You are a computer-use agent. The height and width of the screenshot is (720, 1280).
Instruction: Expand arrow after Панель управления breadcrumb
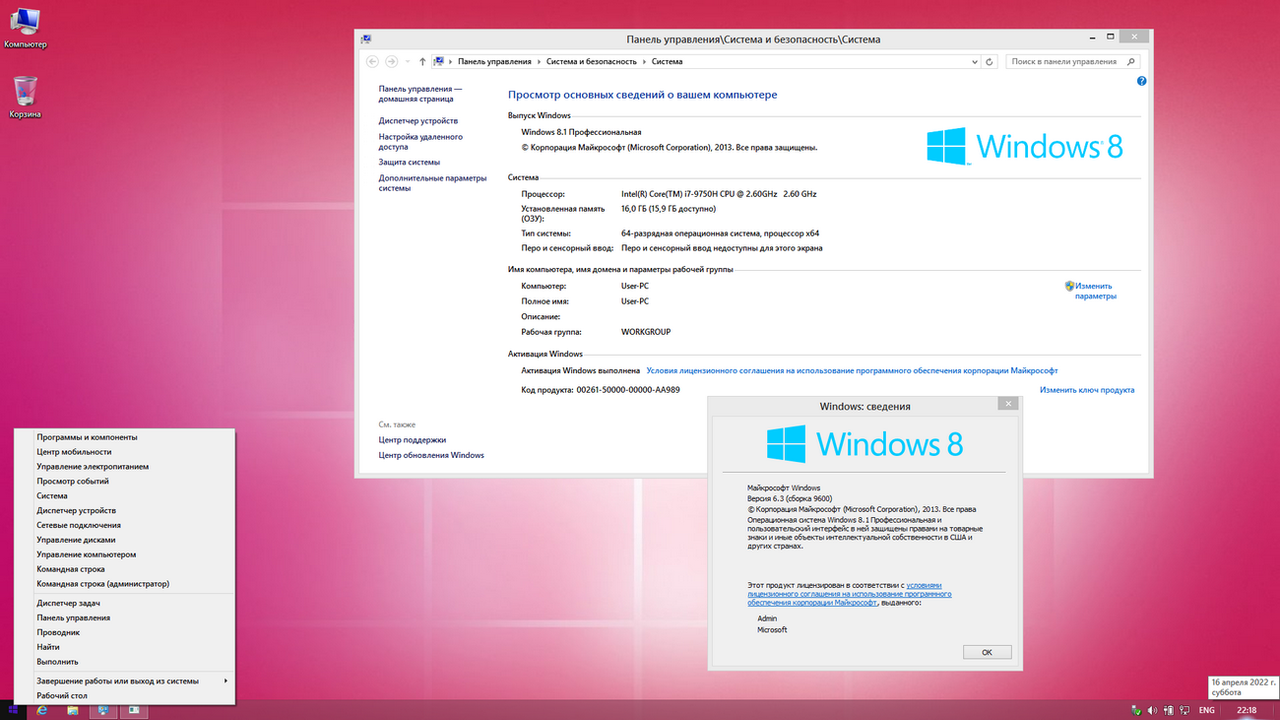(539, 61)
